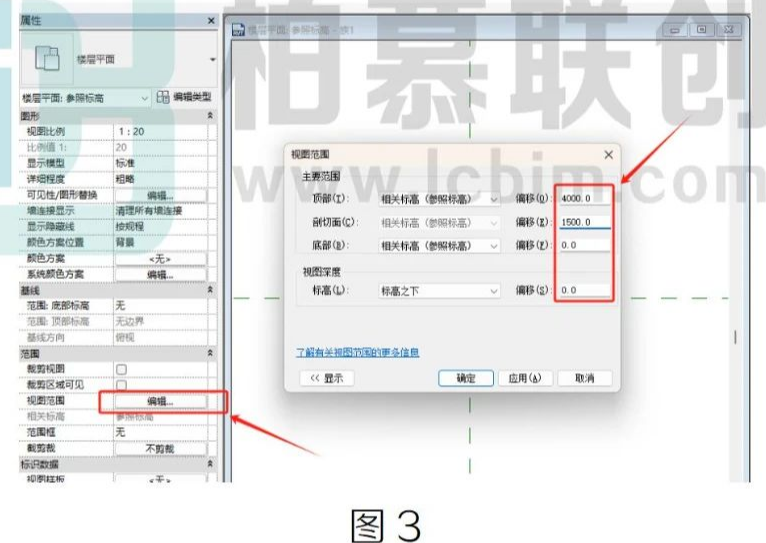Confirm the dialog with 确定
766x543 pixels.
(x=466, y=378)
